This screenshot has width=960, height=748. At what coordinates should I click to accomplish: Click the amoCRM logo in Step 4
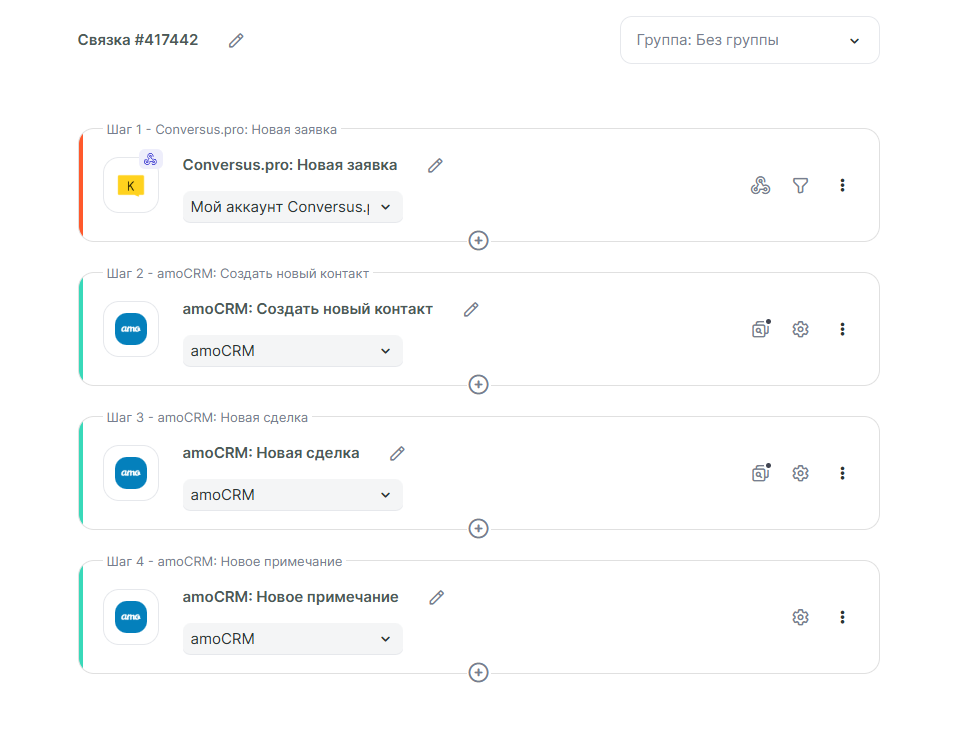[x=131, y=617]
